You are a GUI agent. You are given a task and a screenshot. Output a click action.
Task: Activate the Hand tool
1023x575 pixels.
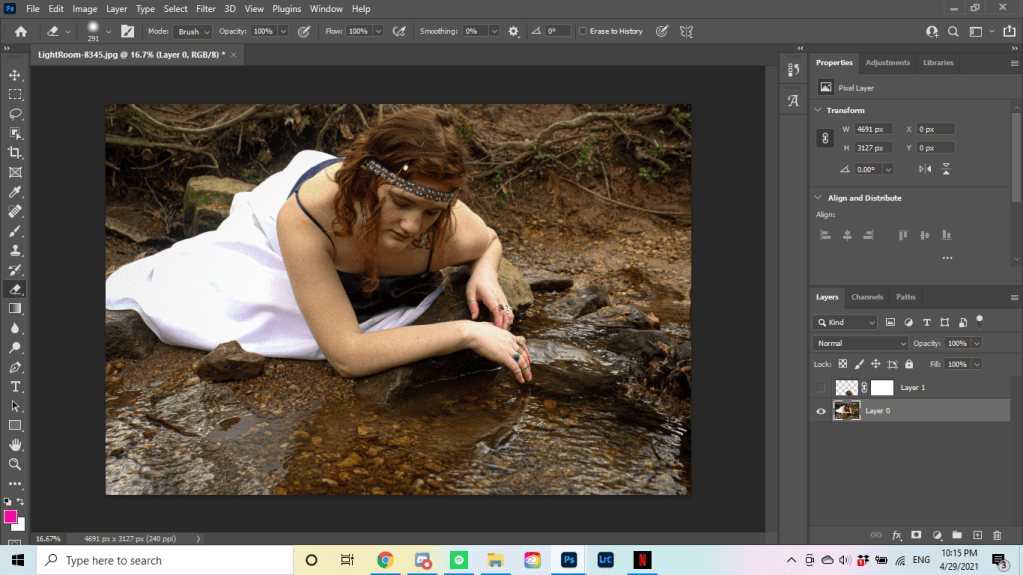pos(15,445)
